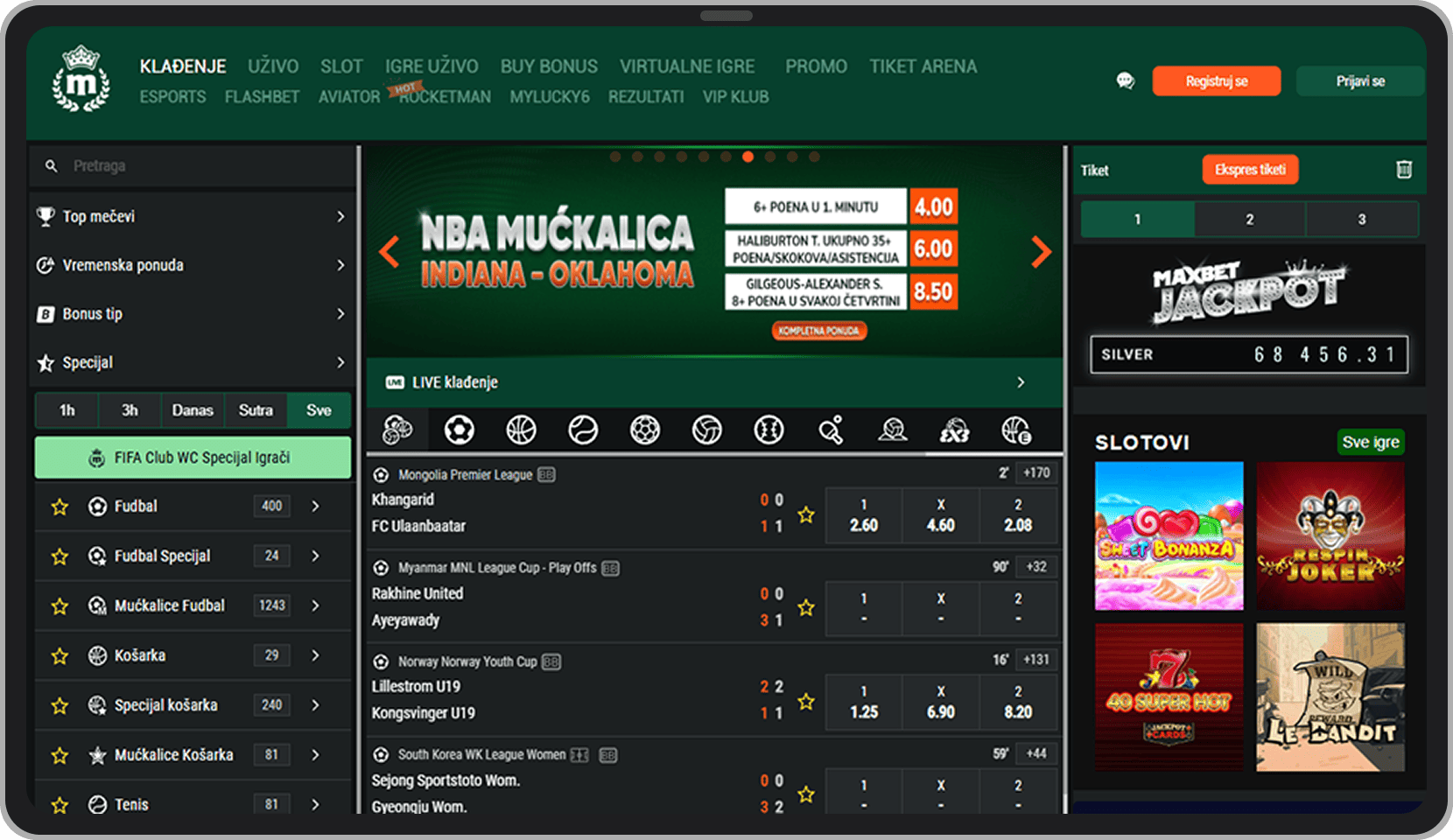The width and height of the screenshot is (1453, 840).
Task: Favorite Specijal košarka with its star
Action: click(x=60, y=705)
